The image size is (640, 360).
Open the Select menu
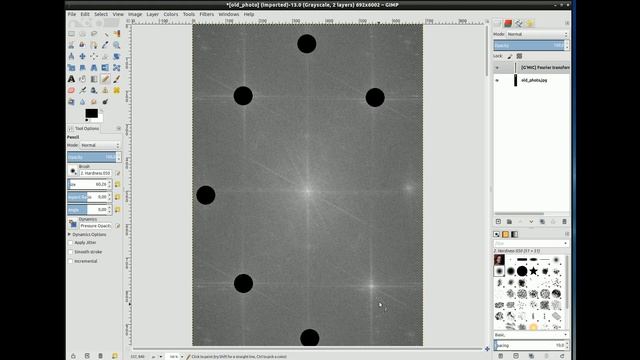101,14
